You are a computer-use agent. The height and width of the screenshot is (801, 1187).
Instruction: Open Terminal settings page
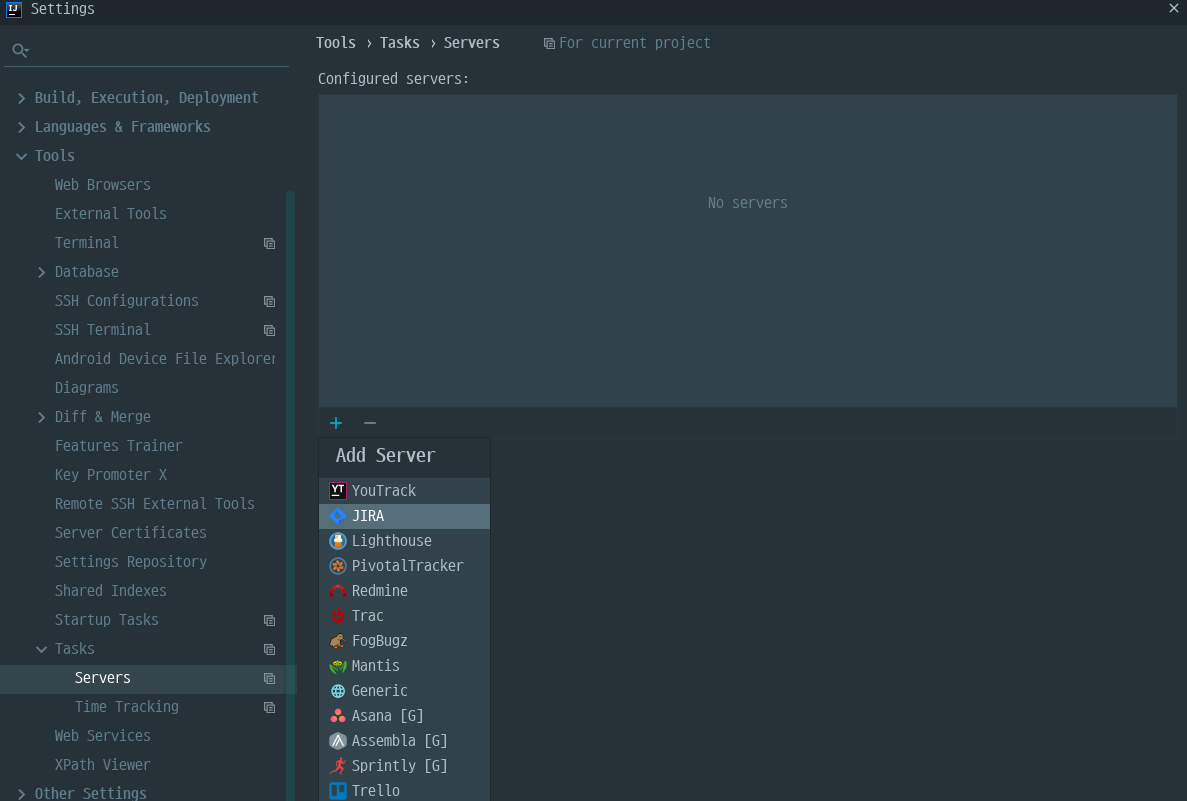point(86,242)
